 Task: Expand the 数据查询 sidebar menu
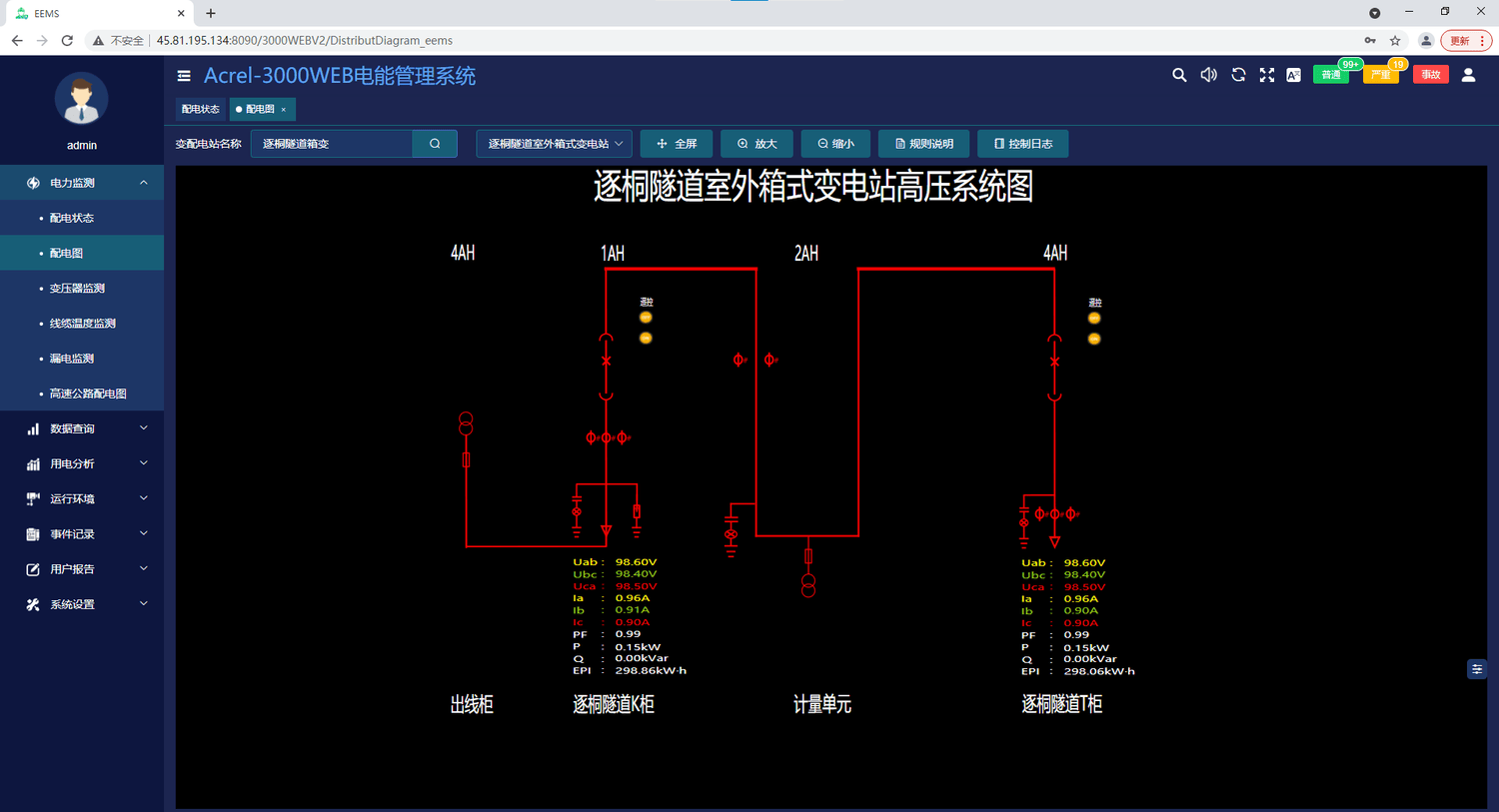coord(82,428)
